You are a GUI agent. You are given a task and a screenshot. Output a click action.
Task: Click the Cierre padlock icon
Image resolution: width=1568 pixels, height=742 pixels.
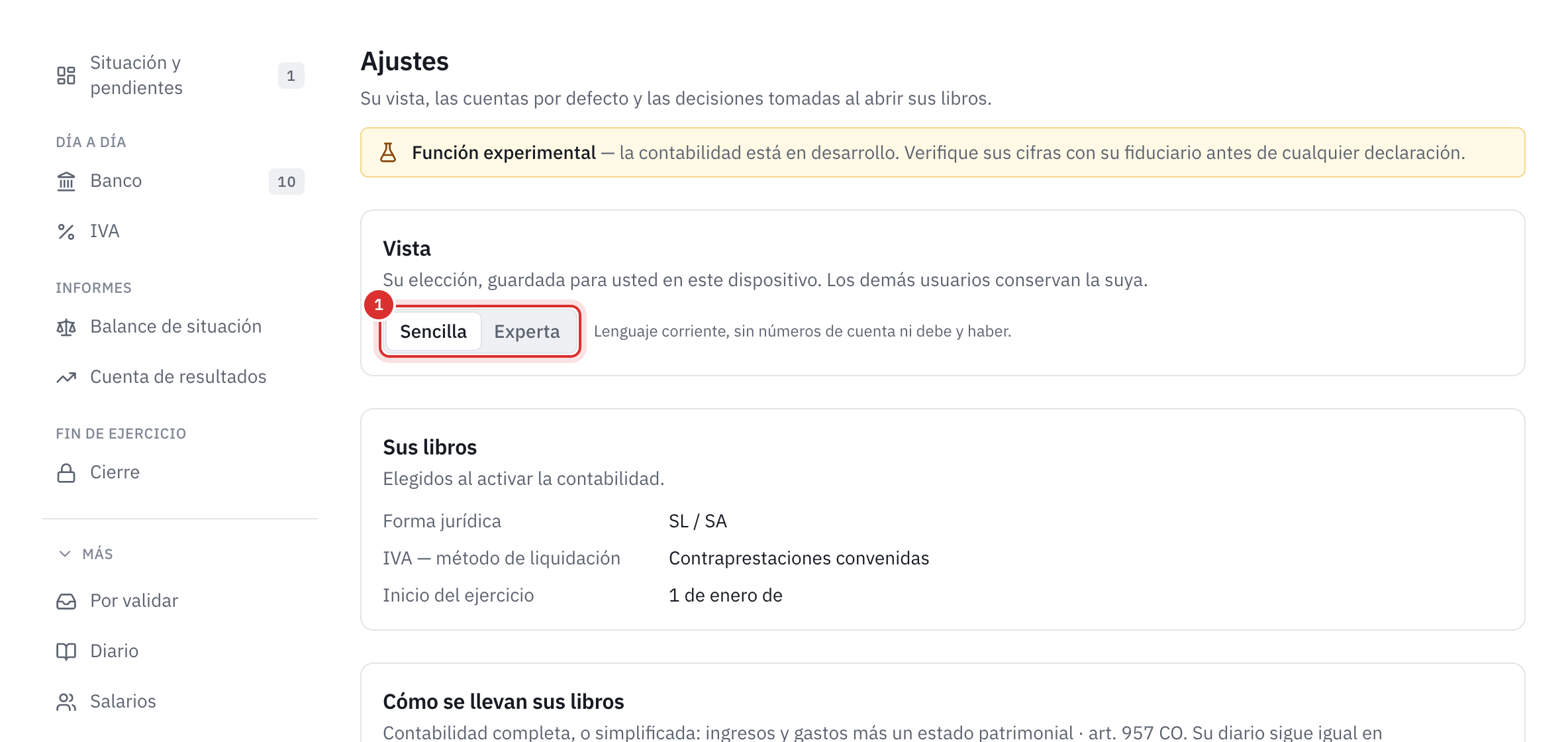click(66, 473)
